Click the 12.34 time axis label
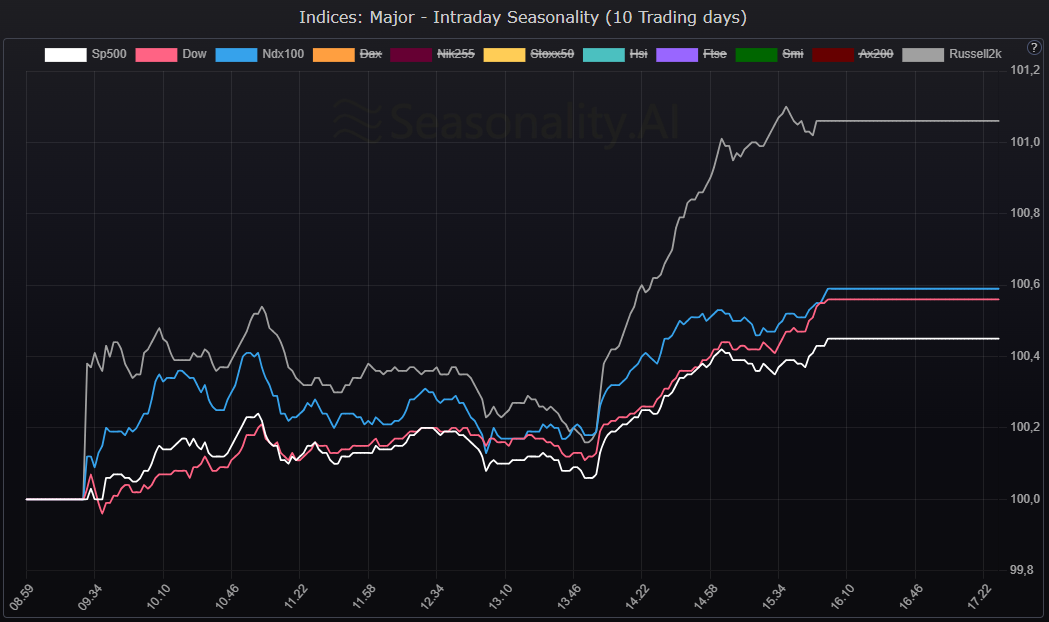1049x622 pixels. point(432,597)
